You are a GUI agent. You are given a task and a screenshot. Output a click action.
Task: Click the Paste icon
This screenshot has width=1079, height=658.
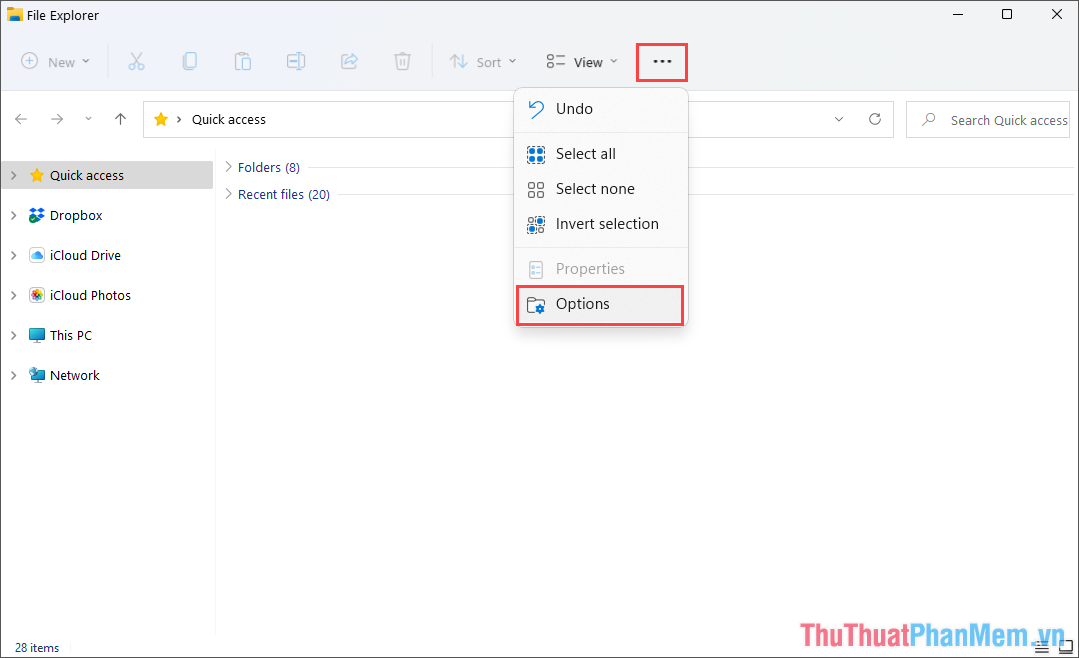243,61
